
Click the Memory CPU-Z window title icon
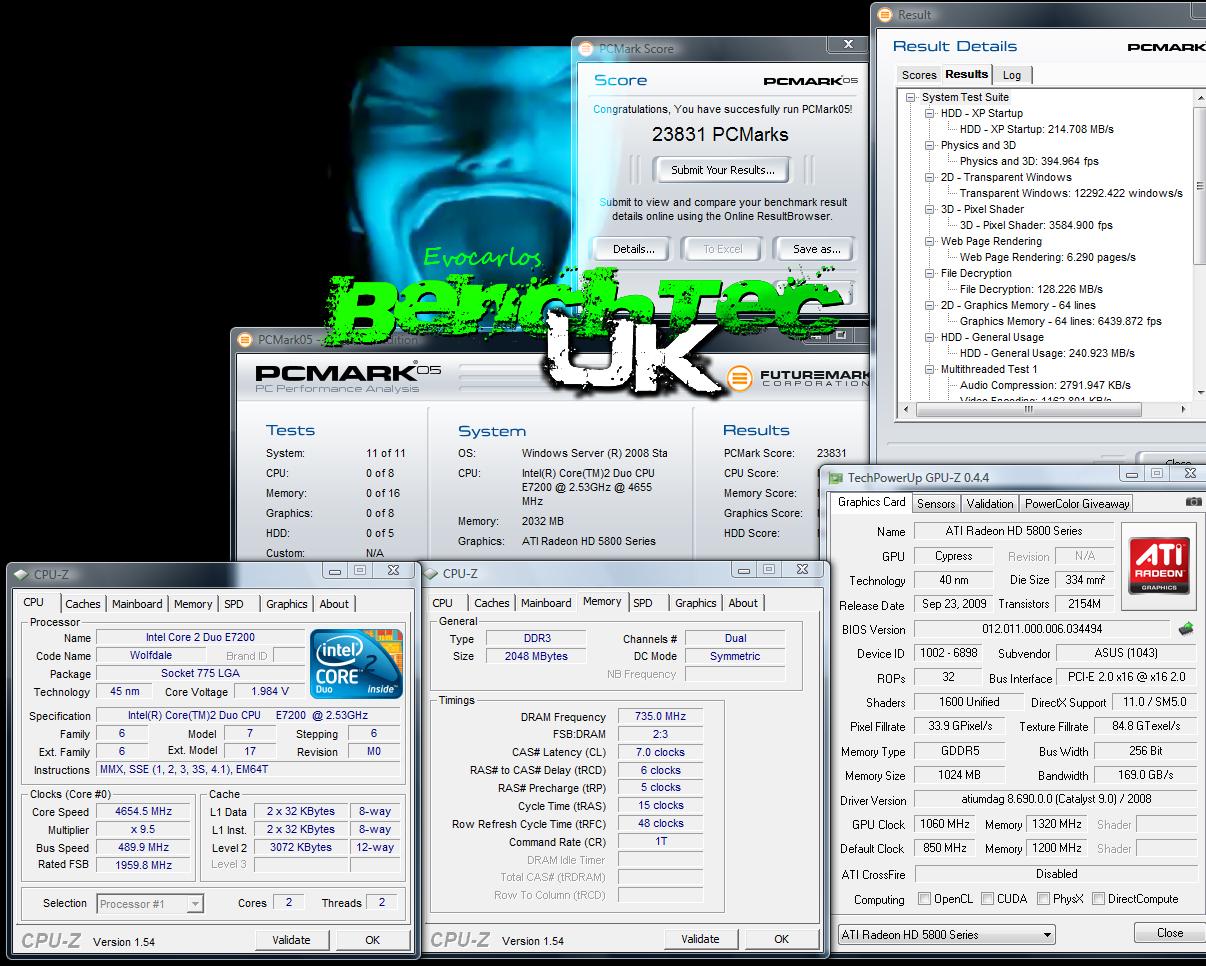point(431,573)
